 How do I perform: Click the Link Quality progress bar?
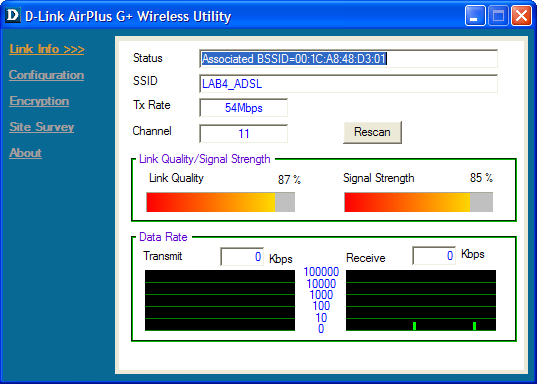click(x=221, y=202)
